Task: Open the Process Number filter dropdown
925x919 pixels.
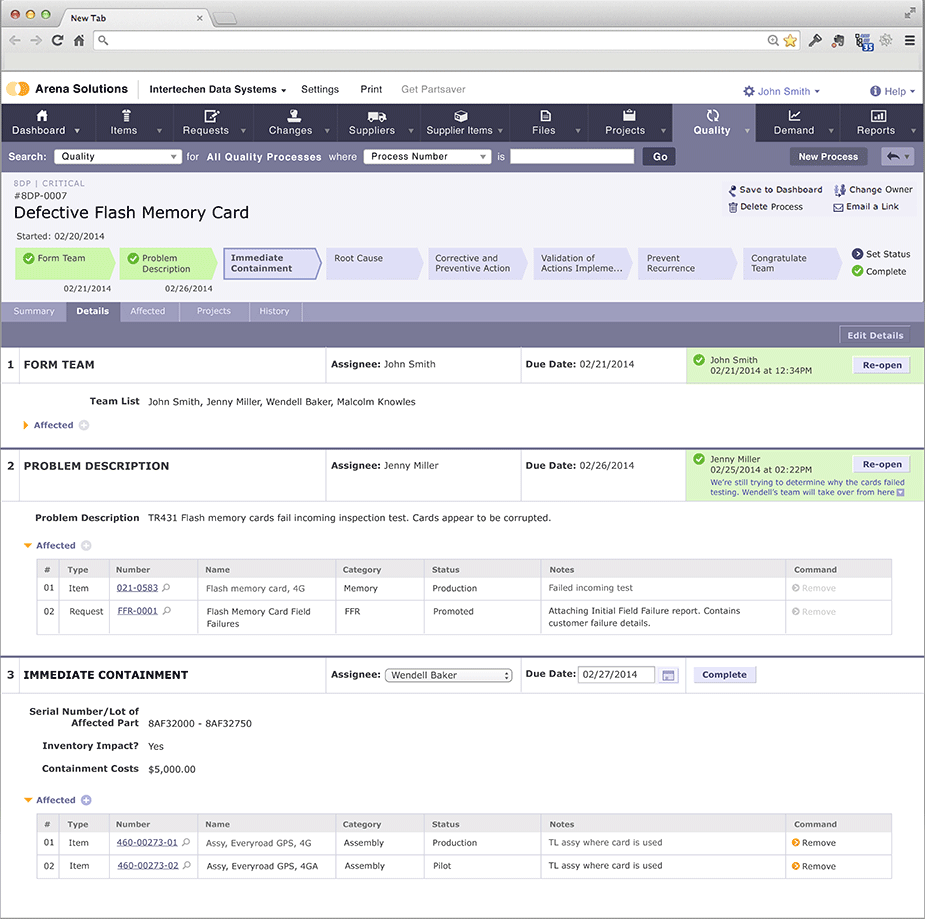Action: (x=427, y=156)
